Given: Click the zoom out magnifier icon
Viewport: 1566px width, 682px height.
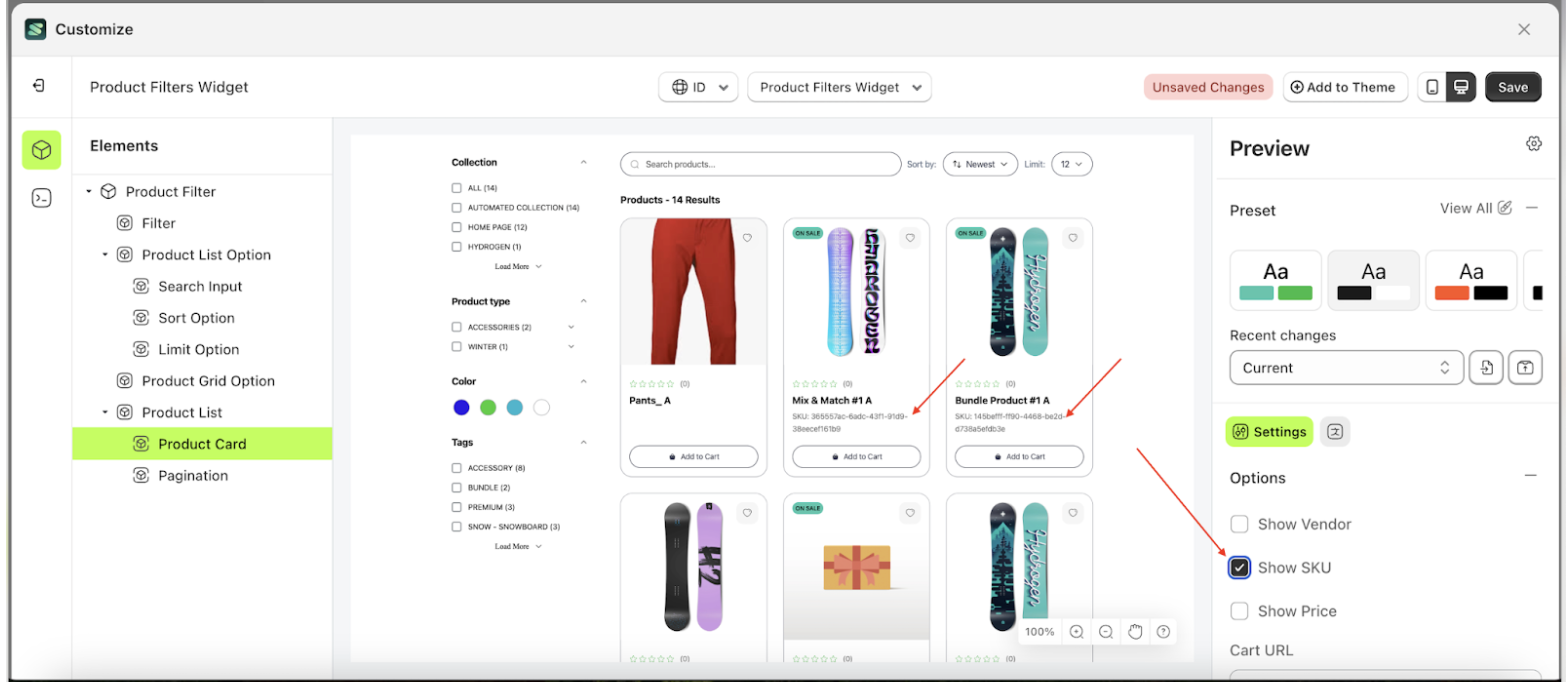Looking at the screenshot, I should [1105, 631].
